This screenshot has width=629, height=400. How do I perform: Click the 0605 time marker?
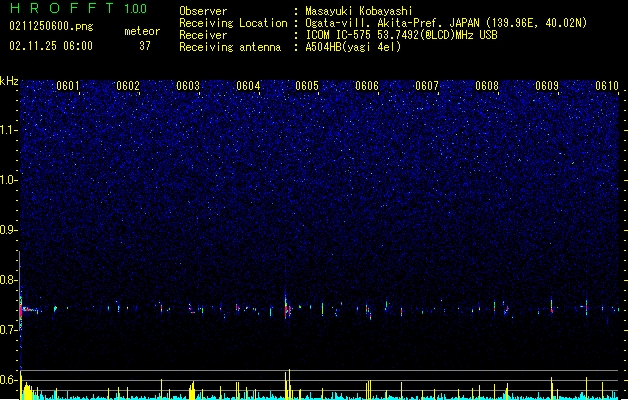[307, 86]
